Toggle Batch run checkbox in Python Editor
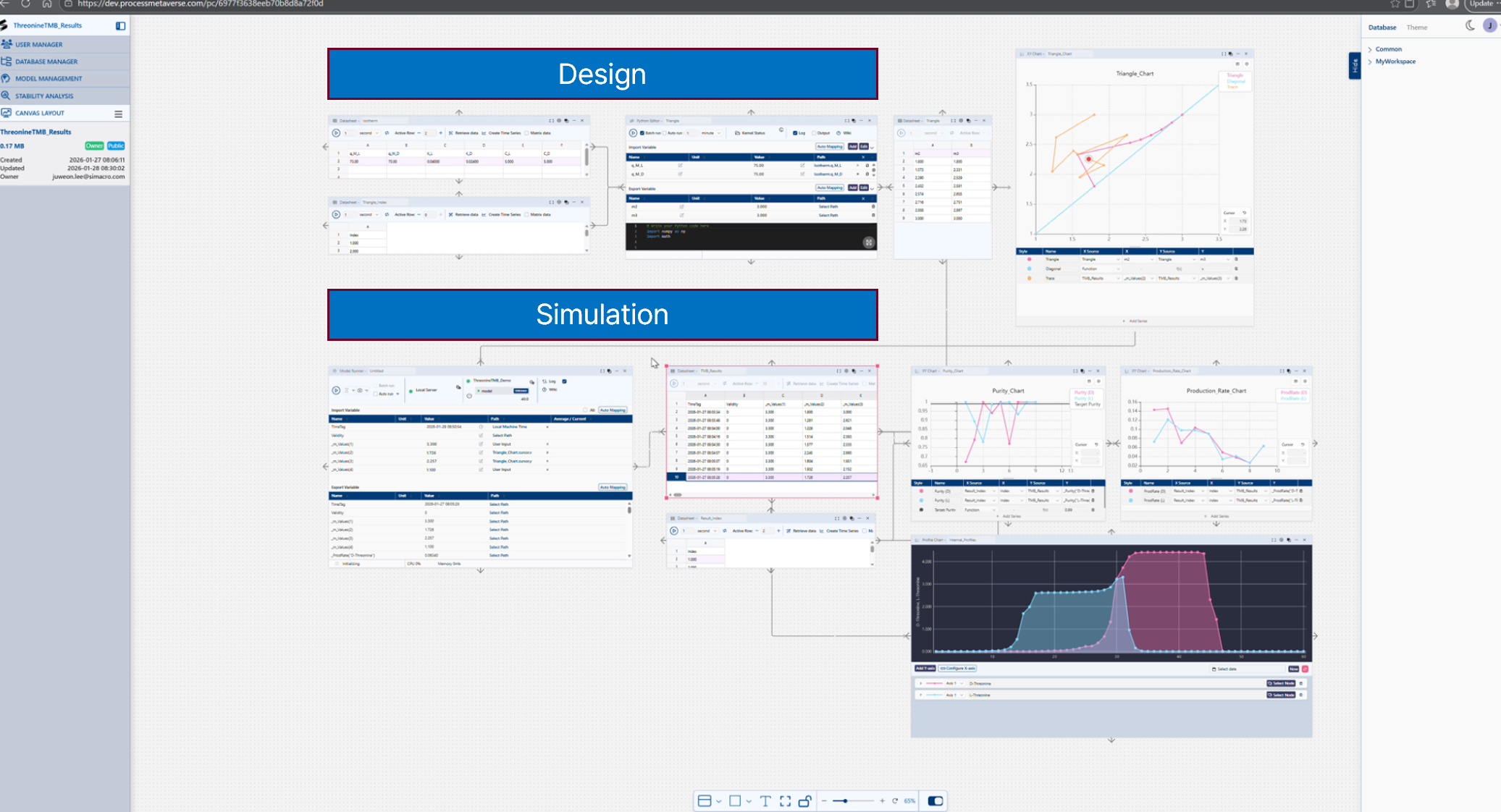 [642, 133]
